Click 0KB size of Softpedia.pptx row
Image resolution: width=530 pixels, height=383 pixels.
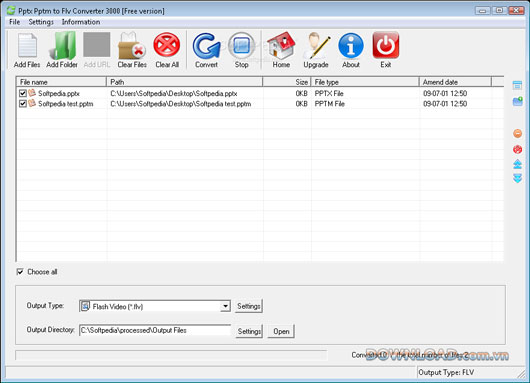click(302, 93)
